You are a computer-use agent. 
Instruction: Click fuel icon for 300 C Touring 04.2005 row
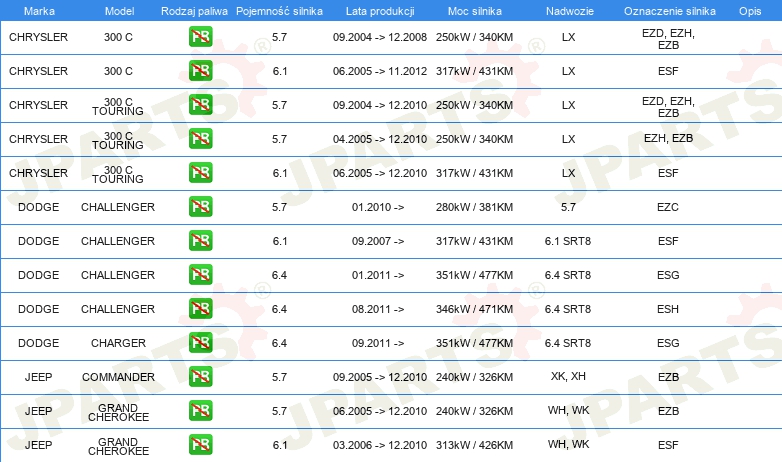pos(200,138)
